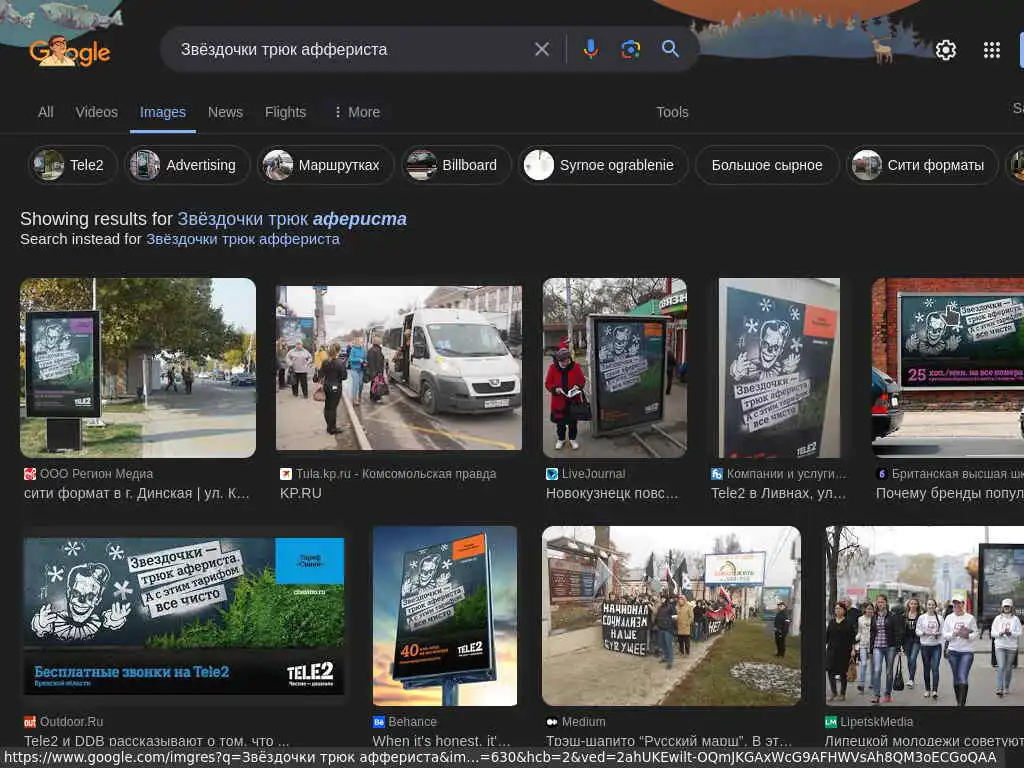Open Behance billboard mockup thumbnail

445,616
